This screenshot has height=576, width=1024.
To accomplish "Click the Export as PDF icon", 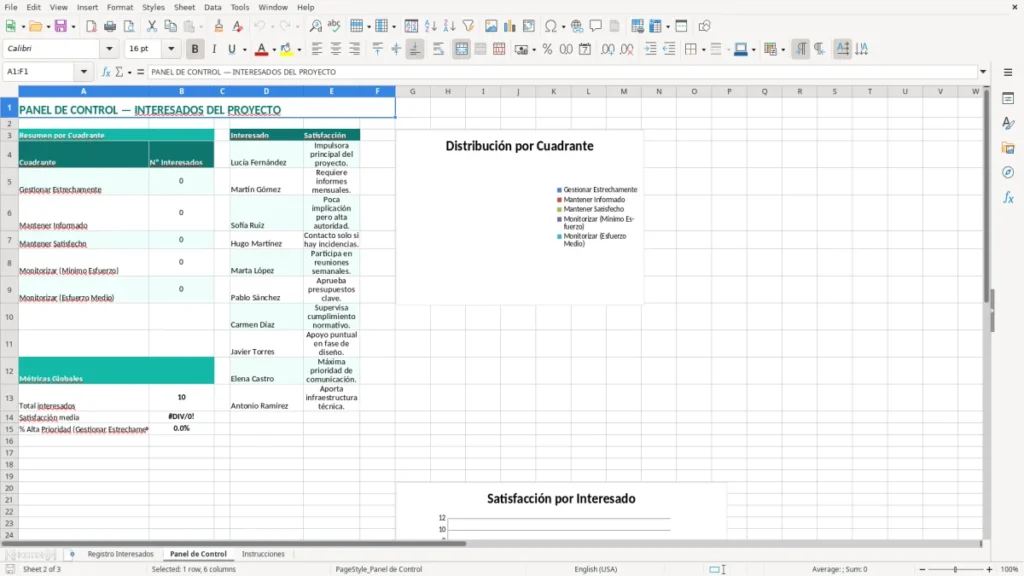I will pyautogui.click(x=91, y=26).
